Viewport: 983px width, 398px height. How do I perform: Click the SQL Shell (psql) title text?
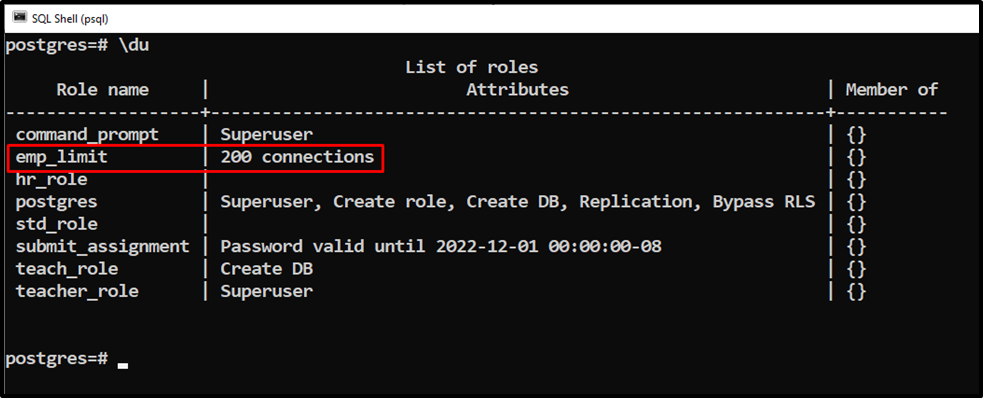[70, 19]
